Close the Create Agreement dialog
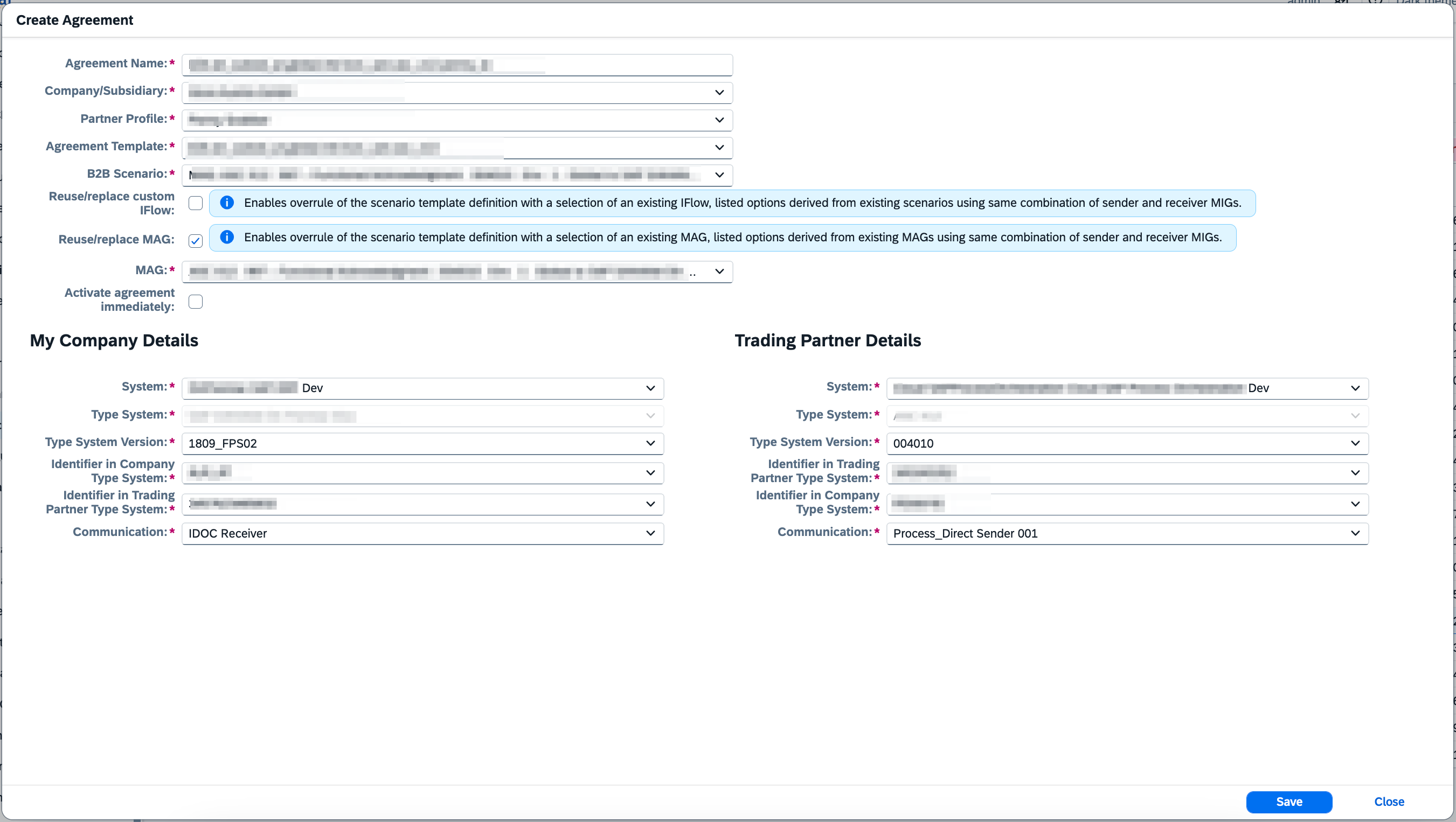Viewport: 1456px width, 822px height. click(1389, 802)
